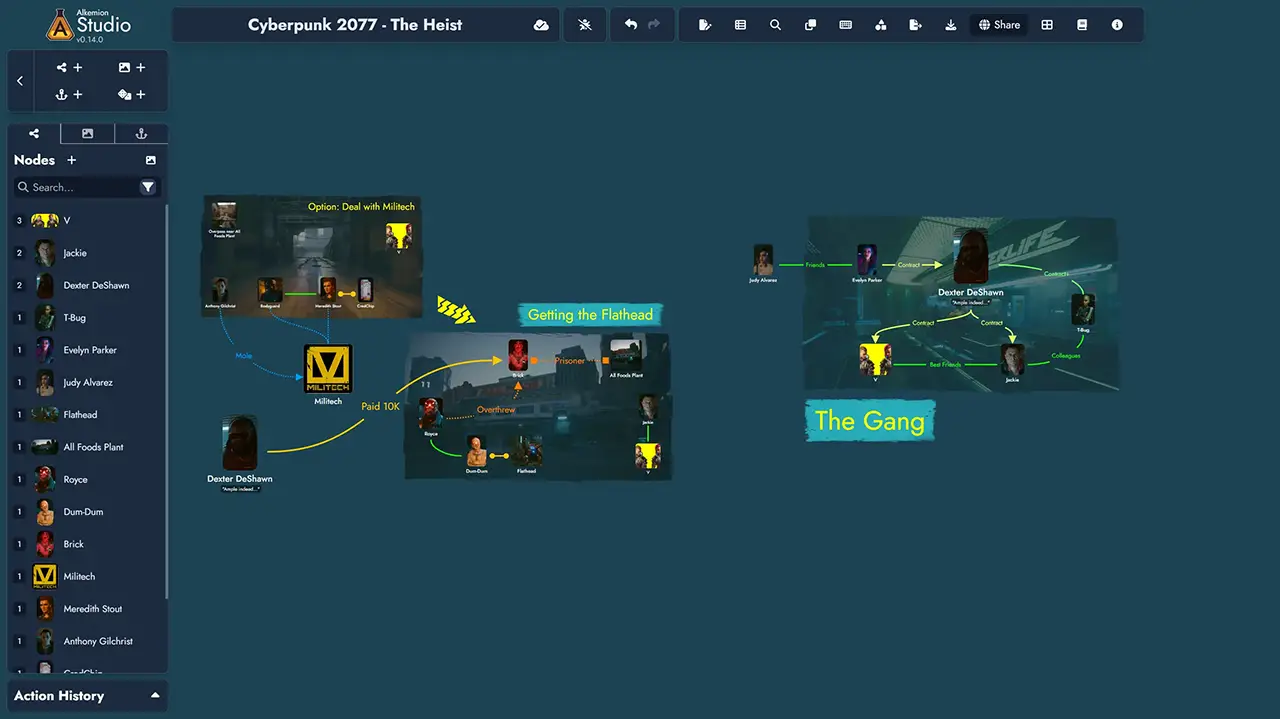Click the shapes icon in the toolbar
1280x719 pixels.
tap(880, 25)
